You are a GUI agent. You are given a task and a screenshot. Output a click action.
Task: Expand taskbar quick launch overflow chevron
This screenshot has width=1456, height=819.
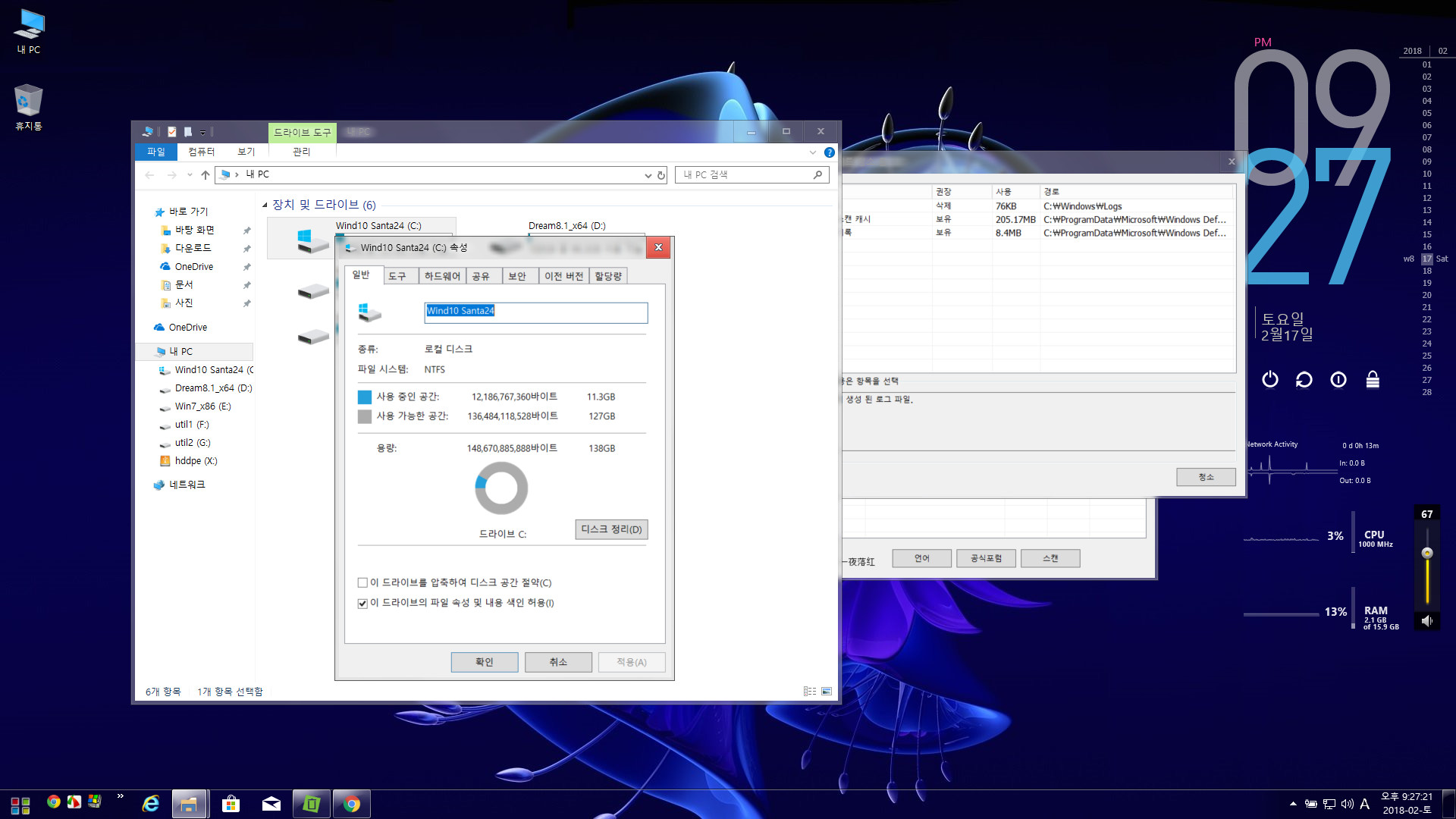[x=120, y=795]
